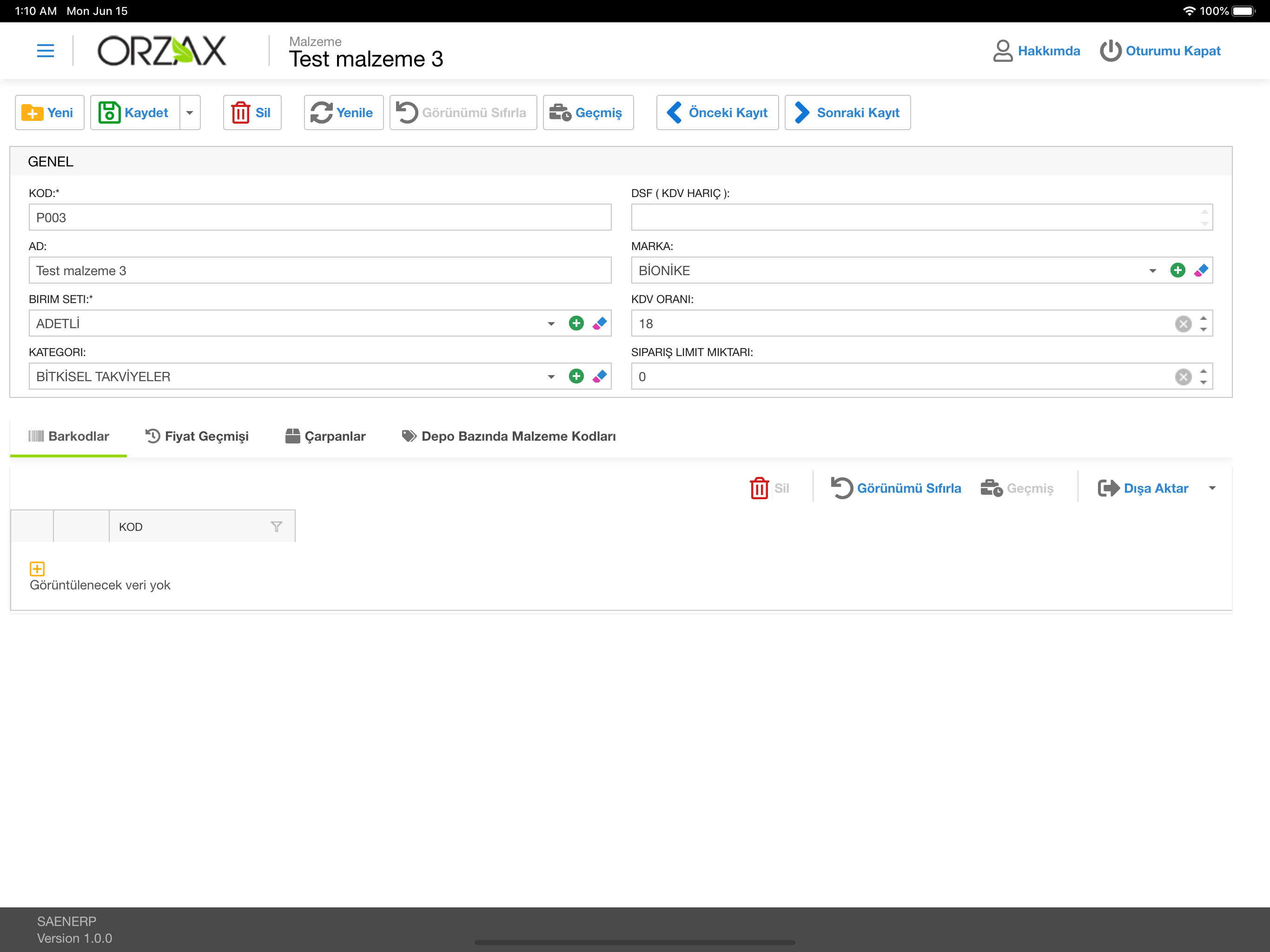Tap the battery indicator in status bar
Image resolution: width=1270 pixels, height=952 pixels.
1244,11
